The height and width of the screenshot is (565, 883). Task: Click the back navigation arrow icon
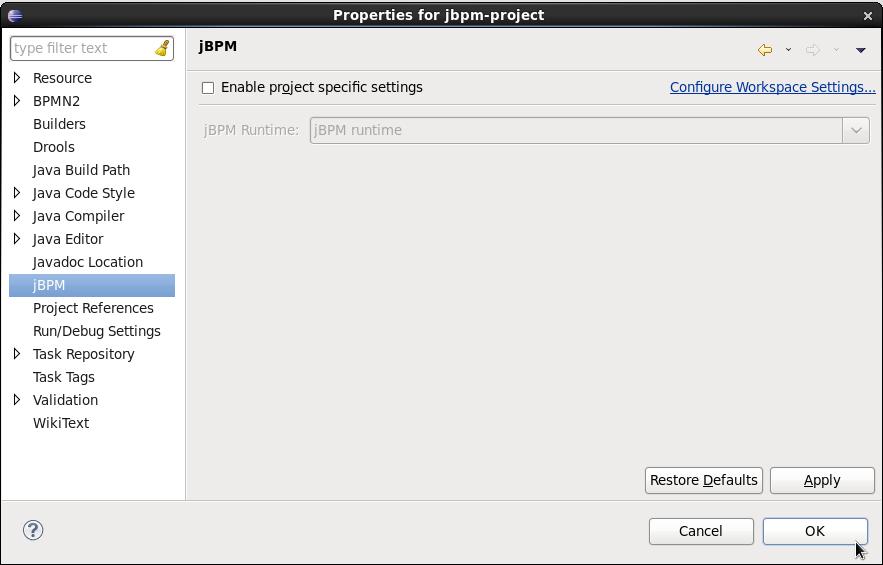[765, 50]
